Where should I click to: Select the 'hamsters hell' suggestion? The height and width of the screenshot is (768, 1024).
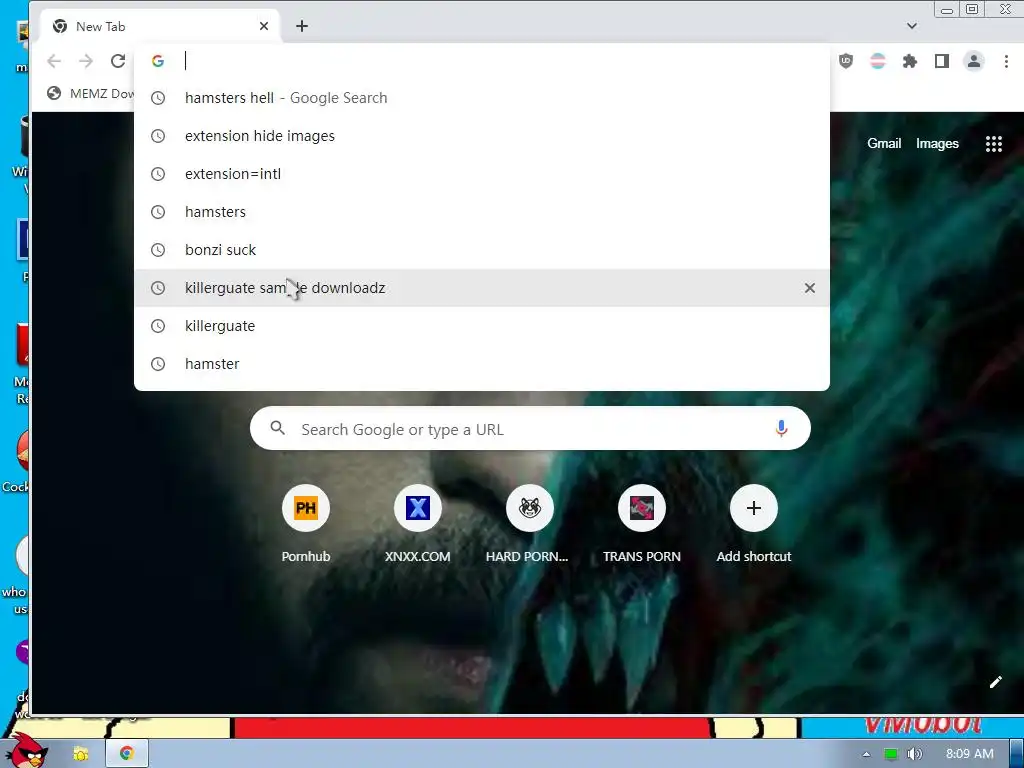coord(482,98)
